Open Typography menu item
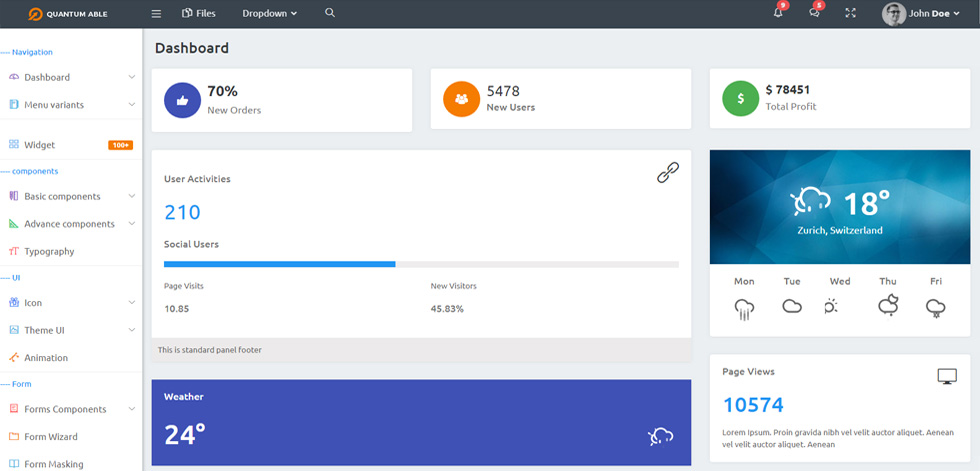 coord(71,251)
